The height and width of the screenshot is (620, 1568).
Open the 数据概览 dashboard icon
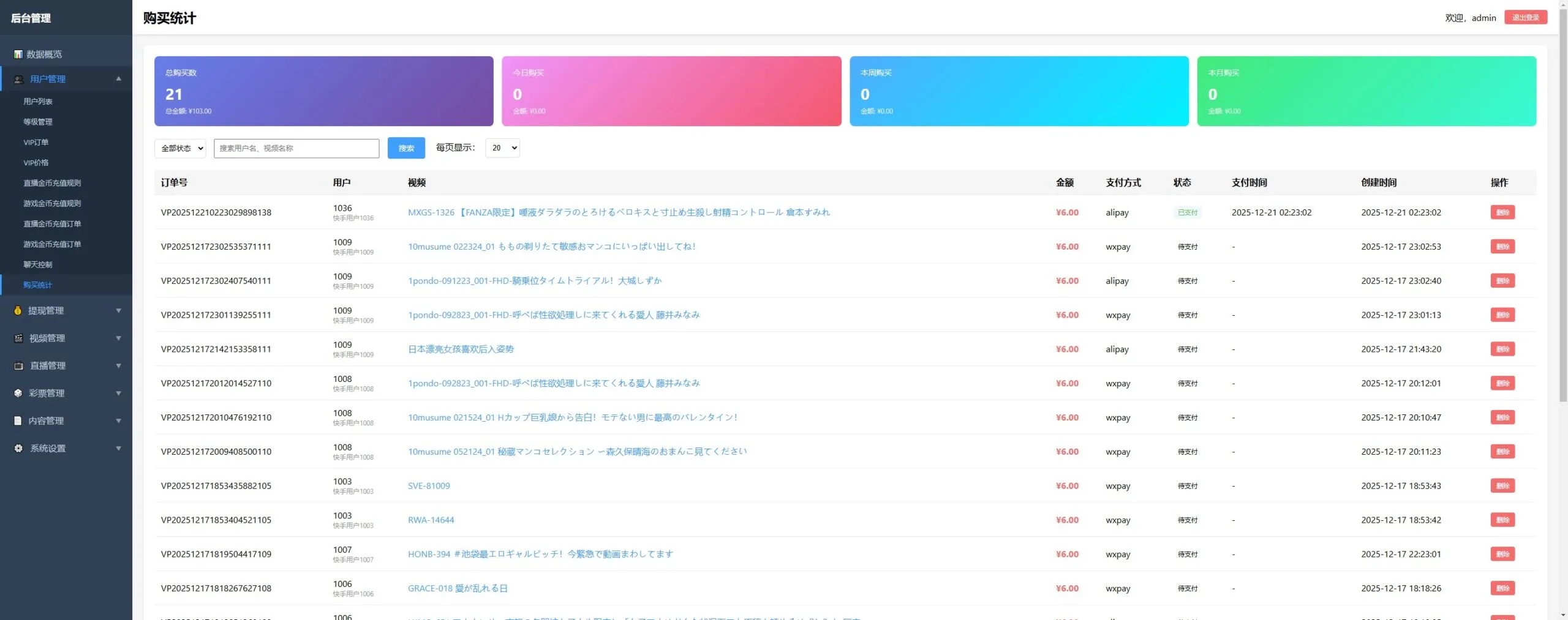click(x=18, y=54)
